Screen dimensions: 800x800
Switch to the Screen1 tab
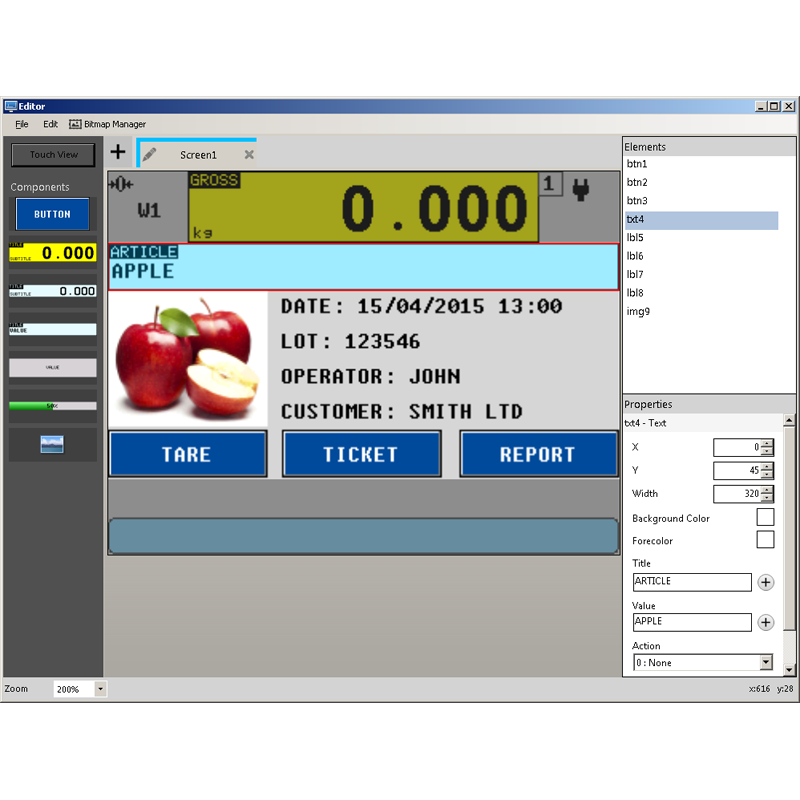pos(198,155)
